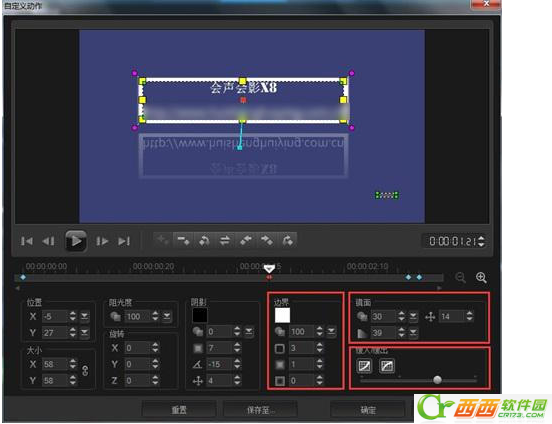Viewport: 552px width, 424px height.
Task: Zoom out the keyframe timeline
Action: (460, 278)
